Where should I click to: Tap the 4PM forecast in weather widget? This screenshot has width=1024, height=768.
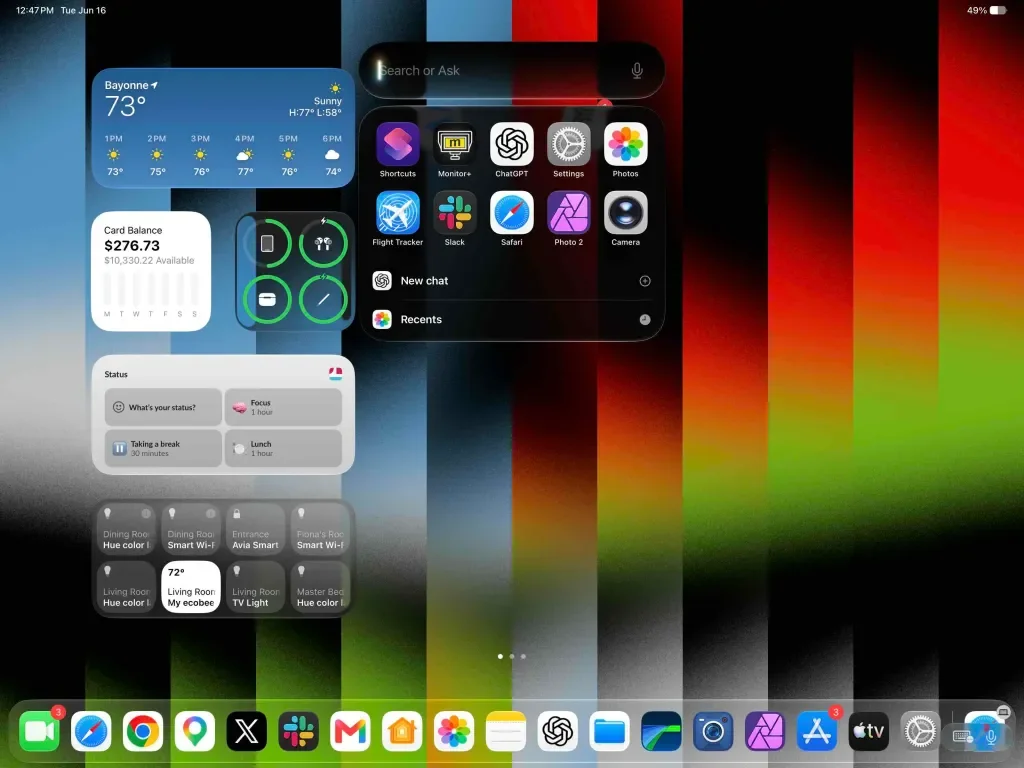245,155
